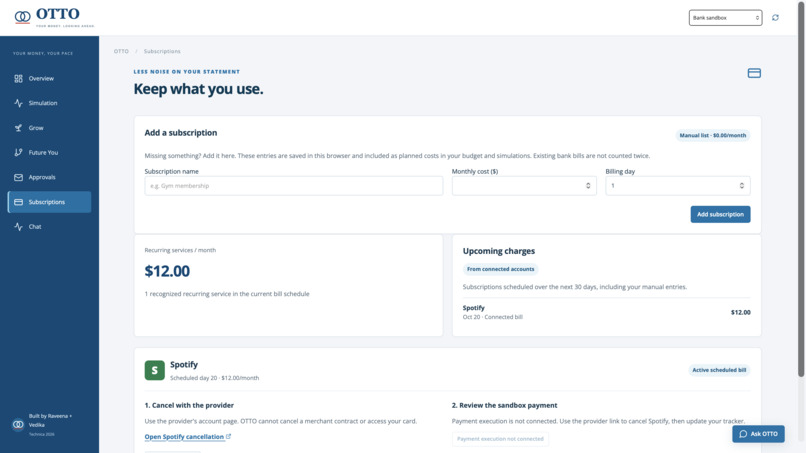Open the Grow section
Viewport: 806px width, 453px height.
pyautogui.click(x=49, y=128)
